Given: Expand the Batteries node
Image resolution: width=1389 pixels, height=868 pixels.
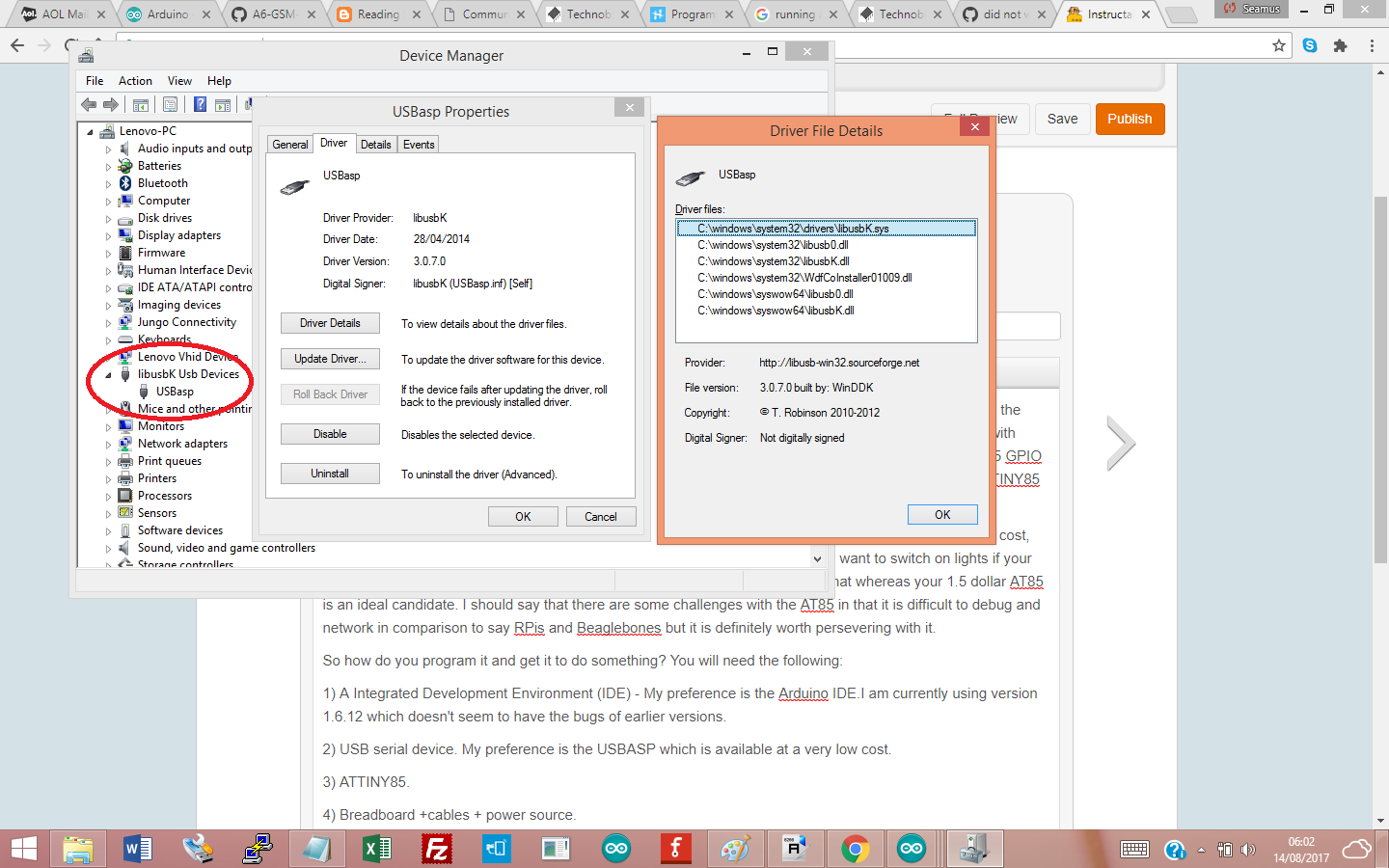Looking at the screenshot, I should point(108,167).
